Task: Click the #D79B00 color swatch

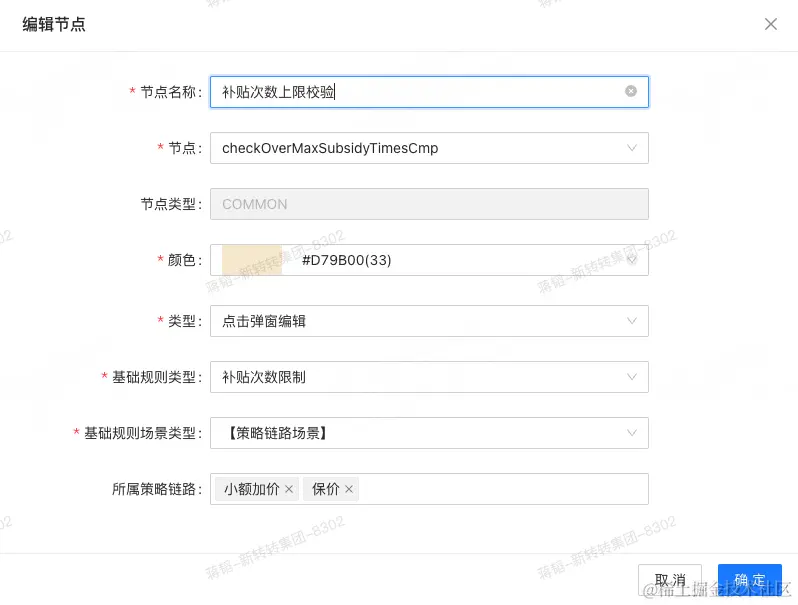Action: coord(252,260)
